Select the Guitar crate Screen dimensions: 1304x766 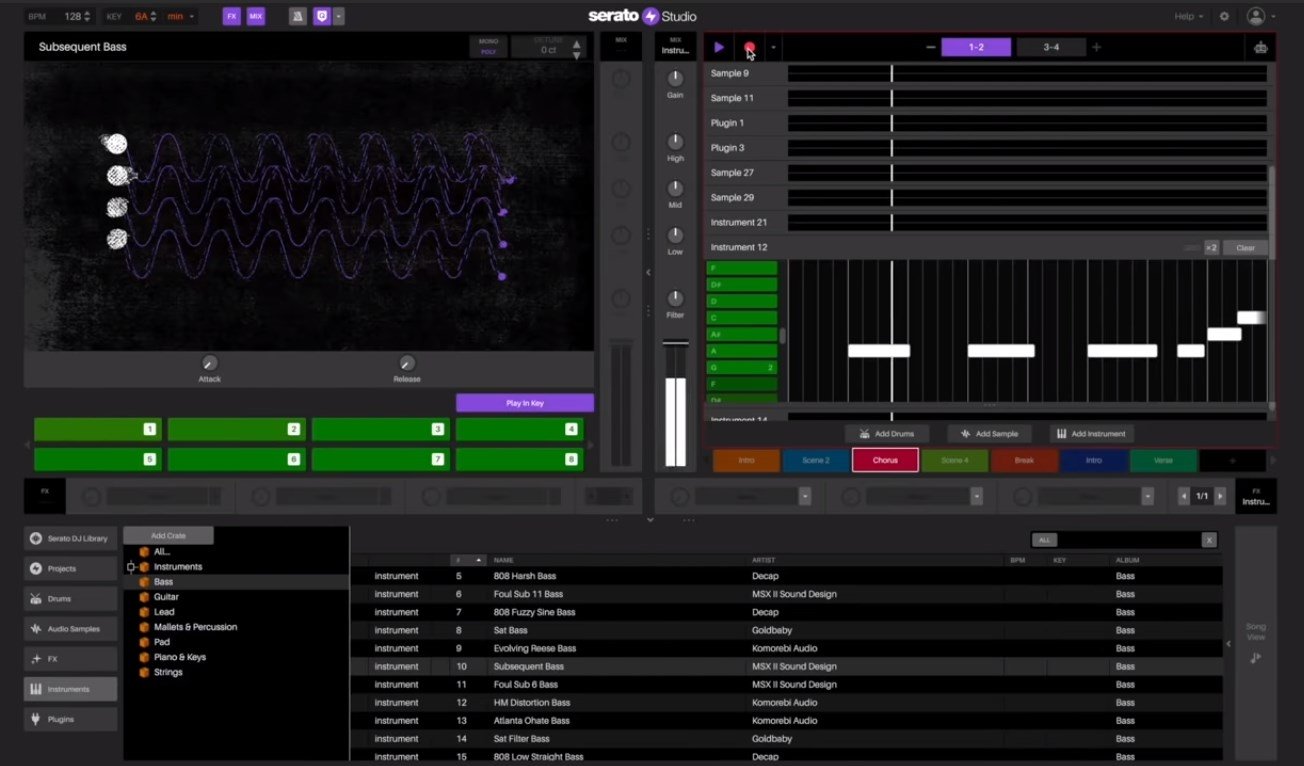tap(166, 597)
